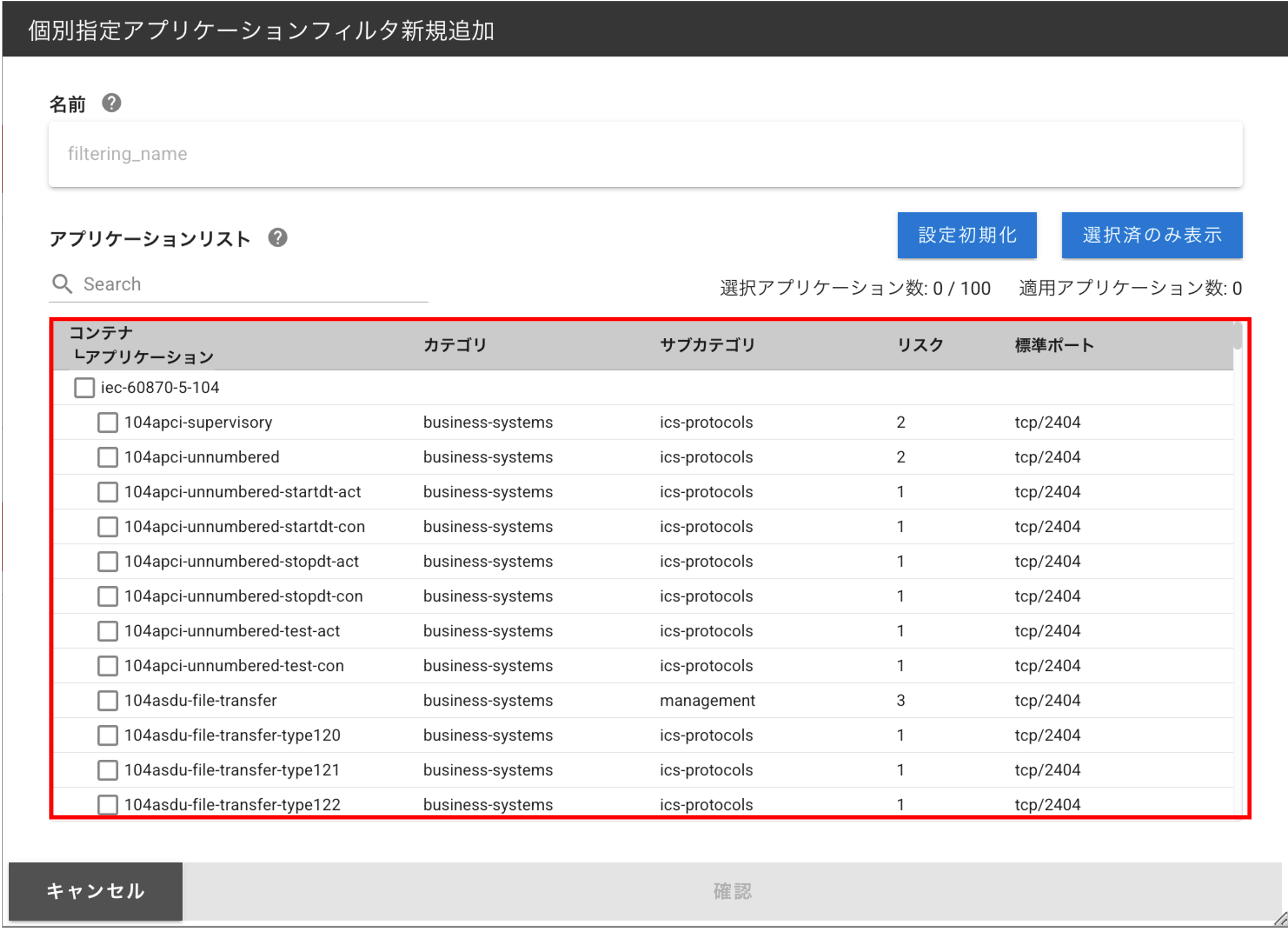
Task: Click the application list scrollbar thumb
Action: click(x=1238, y=336)
